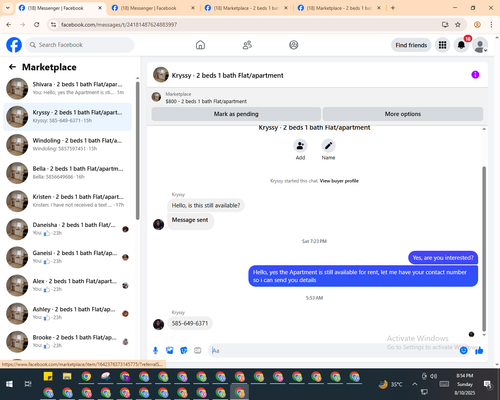Click the conversation list scrollbar
The image size is (500, 400).
coord(137,150)
